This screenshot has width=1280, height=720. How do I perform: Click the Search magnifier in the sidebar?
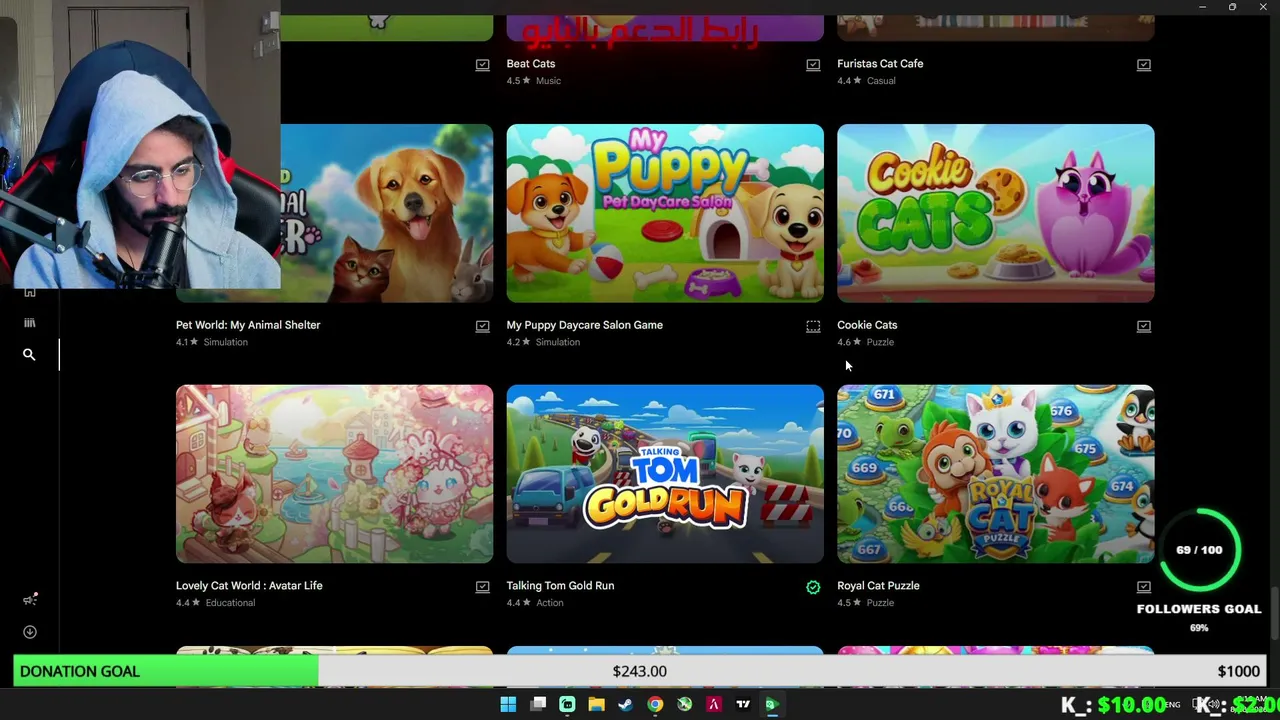pyautogui.click(x=29, y=355)
